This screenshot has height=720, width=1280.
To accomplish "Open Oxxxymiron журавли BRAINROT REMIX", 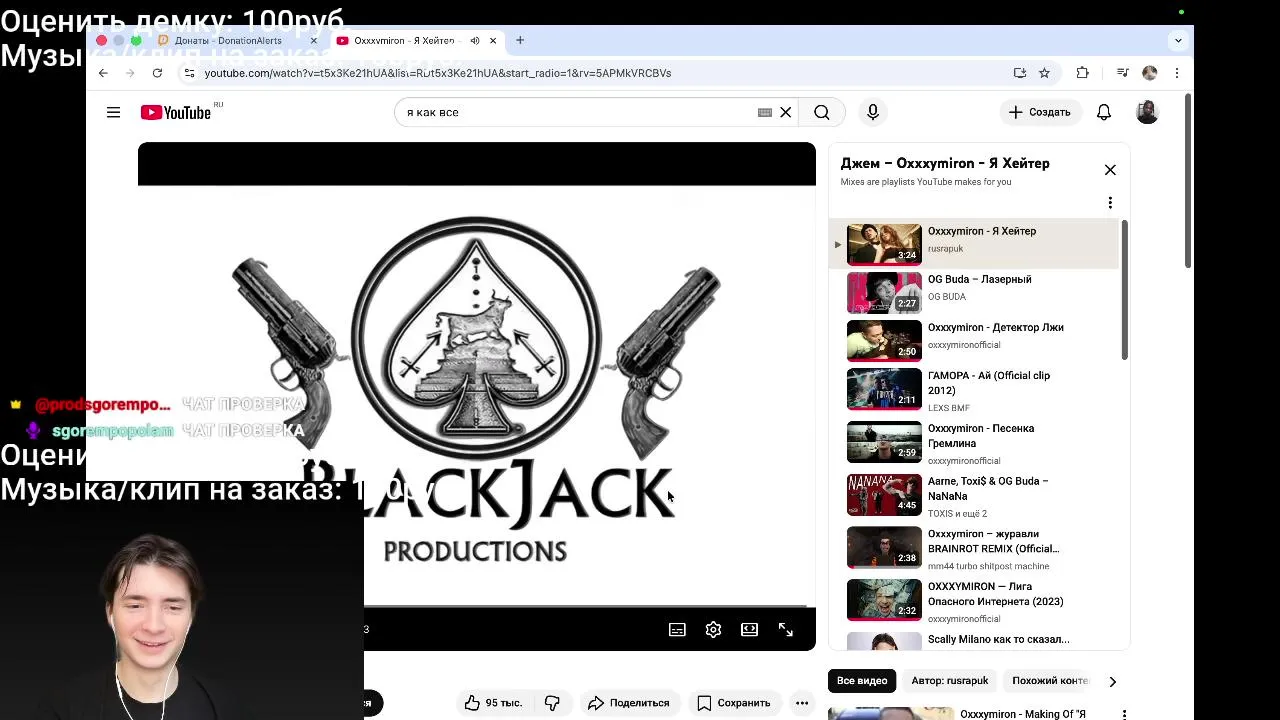I will [973, 548].
